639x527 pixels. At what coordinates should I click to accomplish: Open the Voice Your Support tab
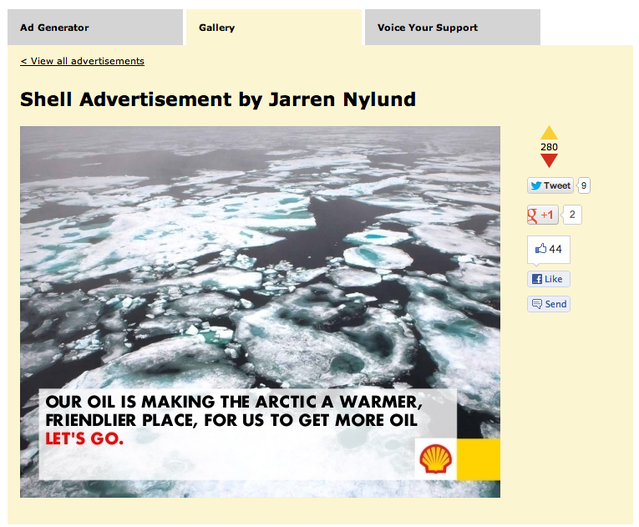point(452,28)
